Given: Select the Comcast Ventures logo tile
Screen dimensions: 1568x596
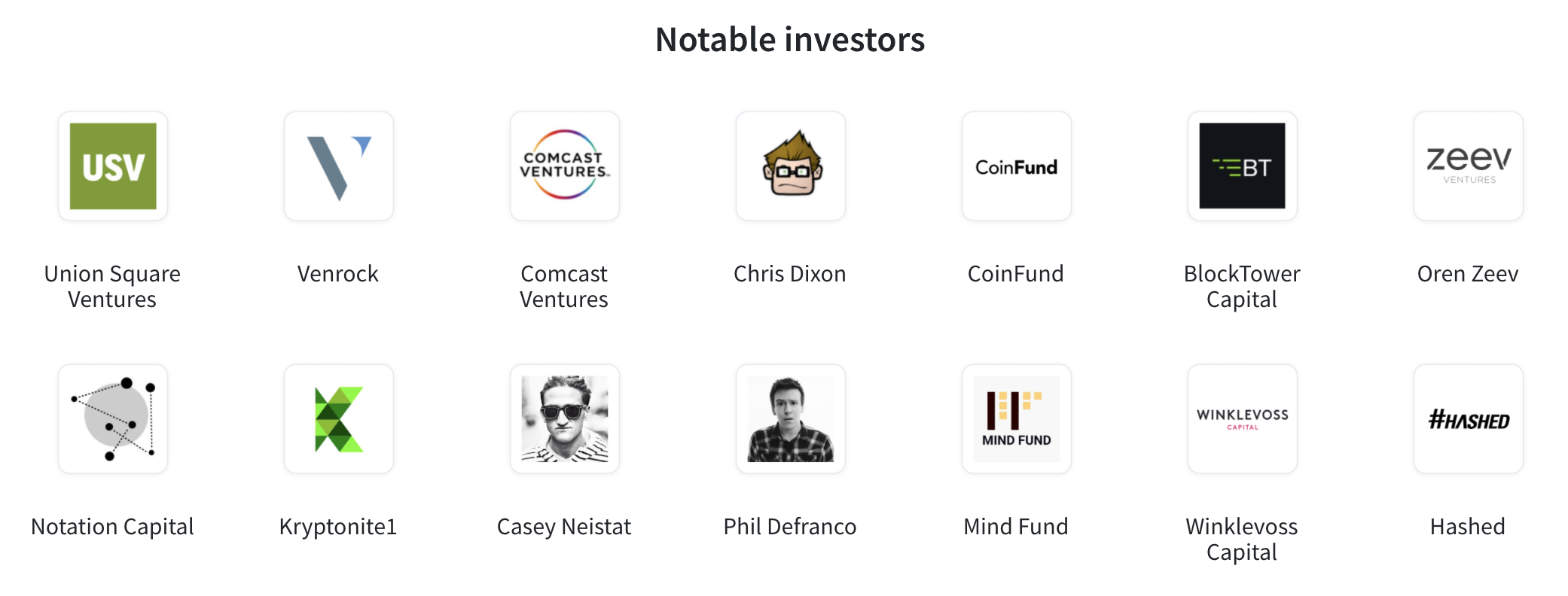Looking at the screenshot, I should pyautogui.click(x=565, y=166).
